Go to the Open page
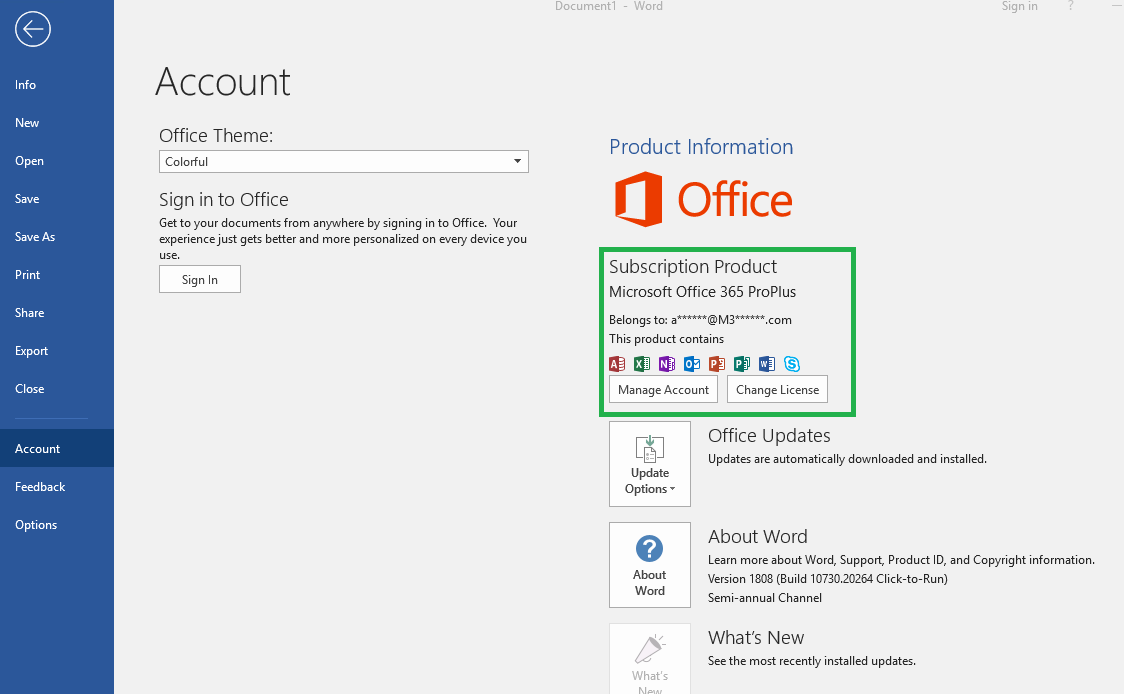Screen dimensions: 1124x694 point(57,161)
